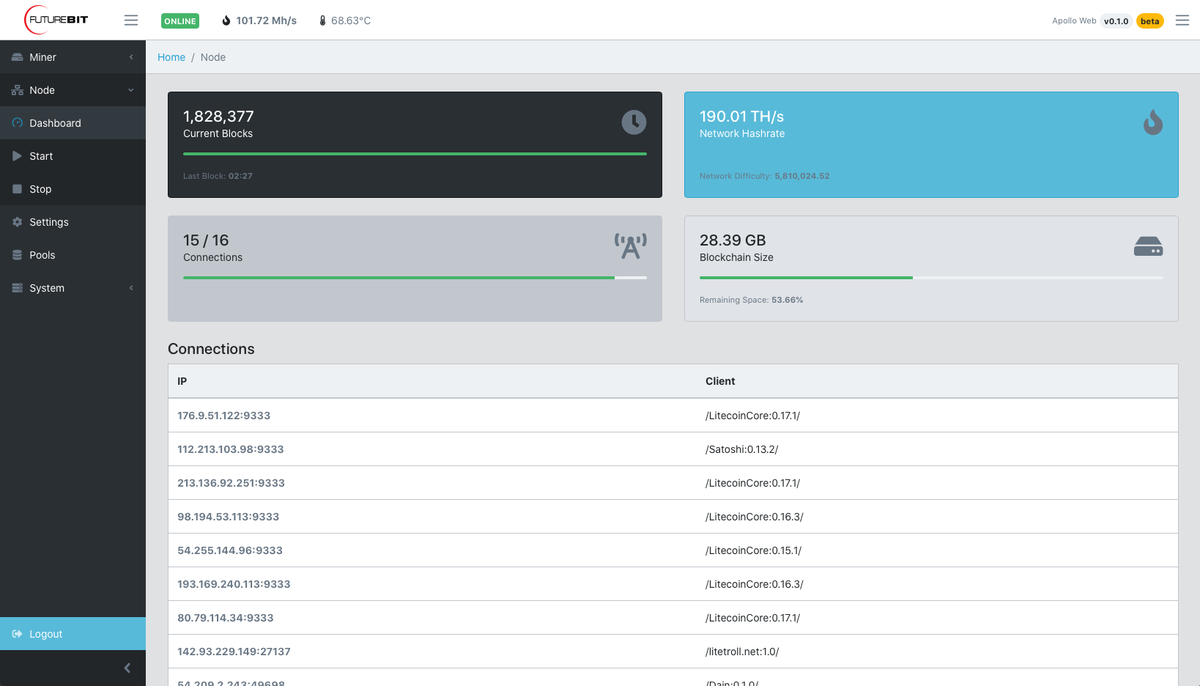
Task: Click the antenna icon on the Connections card
Action: pyautogui.click(x=631, y=246)
